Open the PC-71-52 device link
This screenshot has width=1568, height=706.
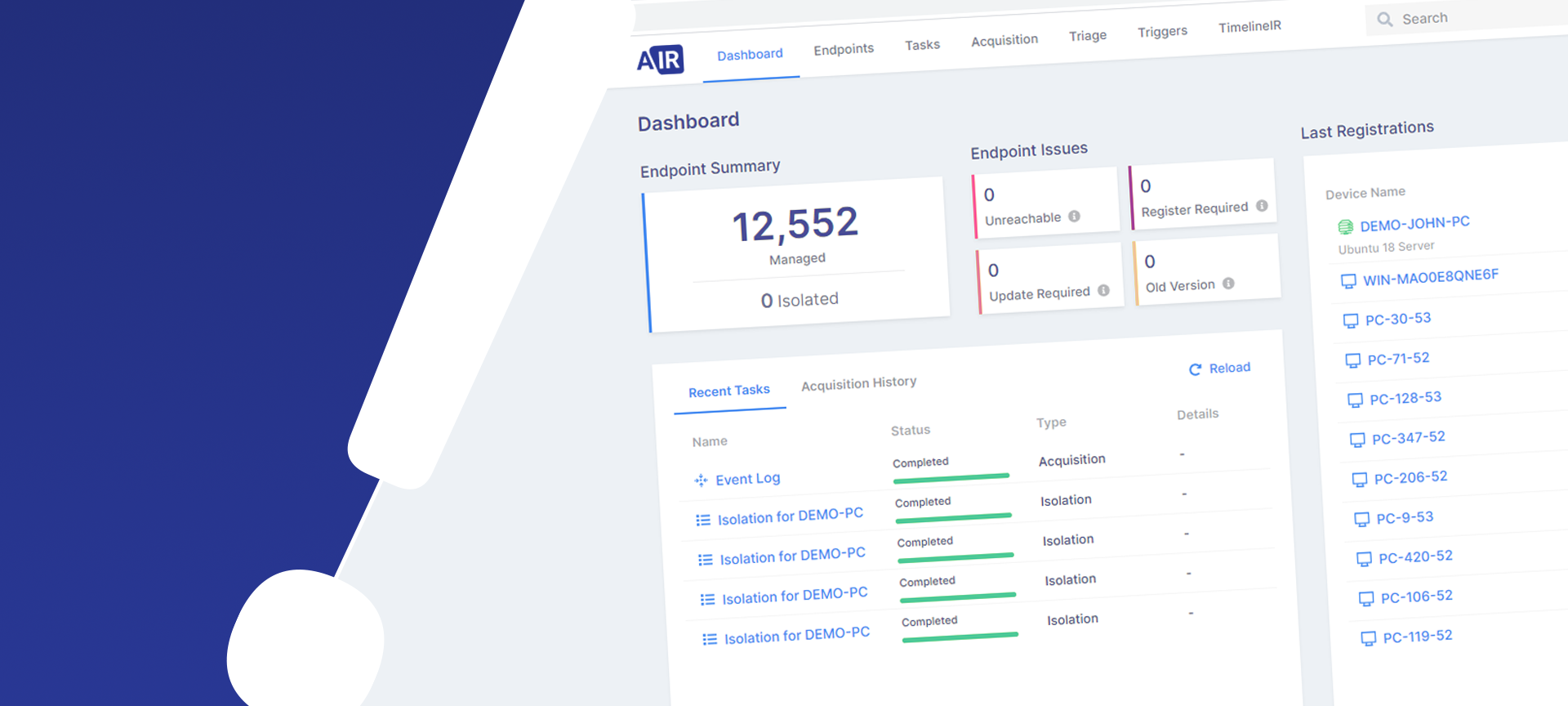pos(1399,359)
